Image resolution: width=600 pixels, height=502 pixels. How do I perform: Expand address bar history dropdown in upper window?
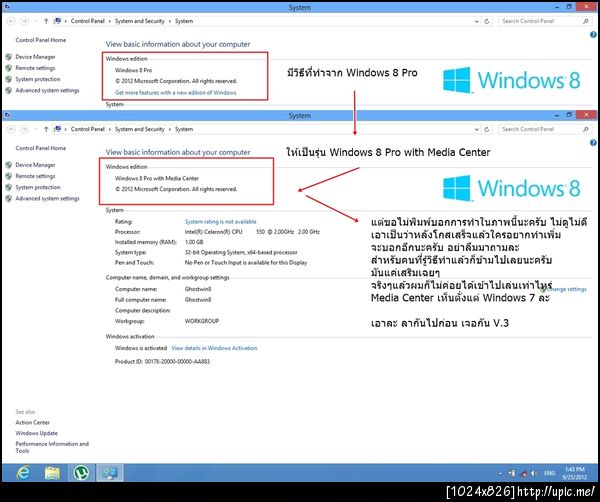click(476, 21)
